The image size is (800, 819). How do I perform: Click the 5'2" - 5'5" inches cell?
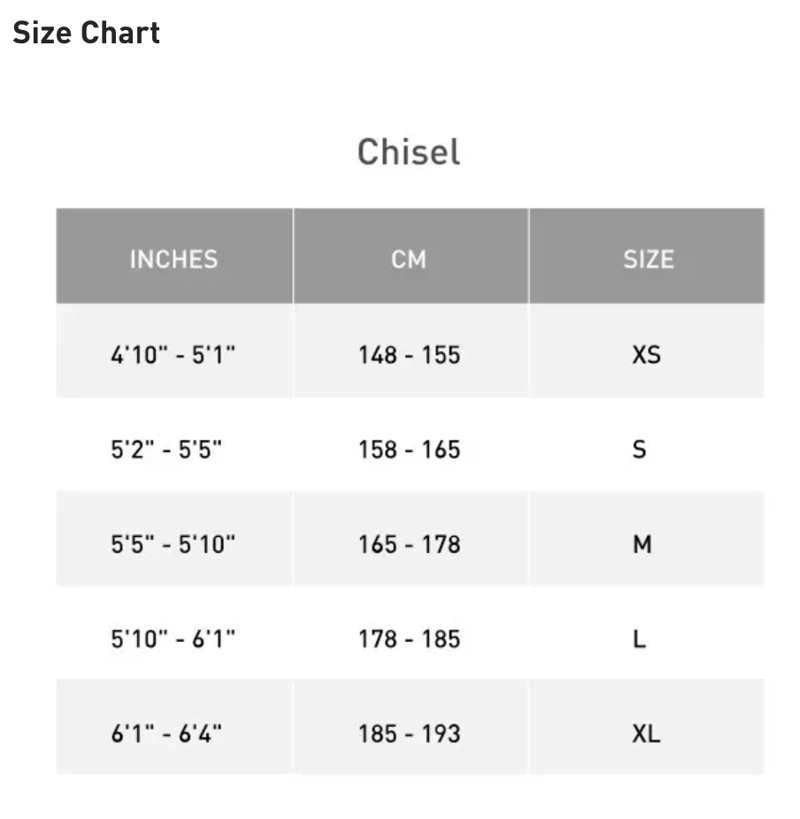pos(167,449)
